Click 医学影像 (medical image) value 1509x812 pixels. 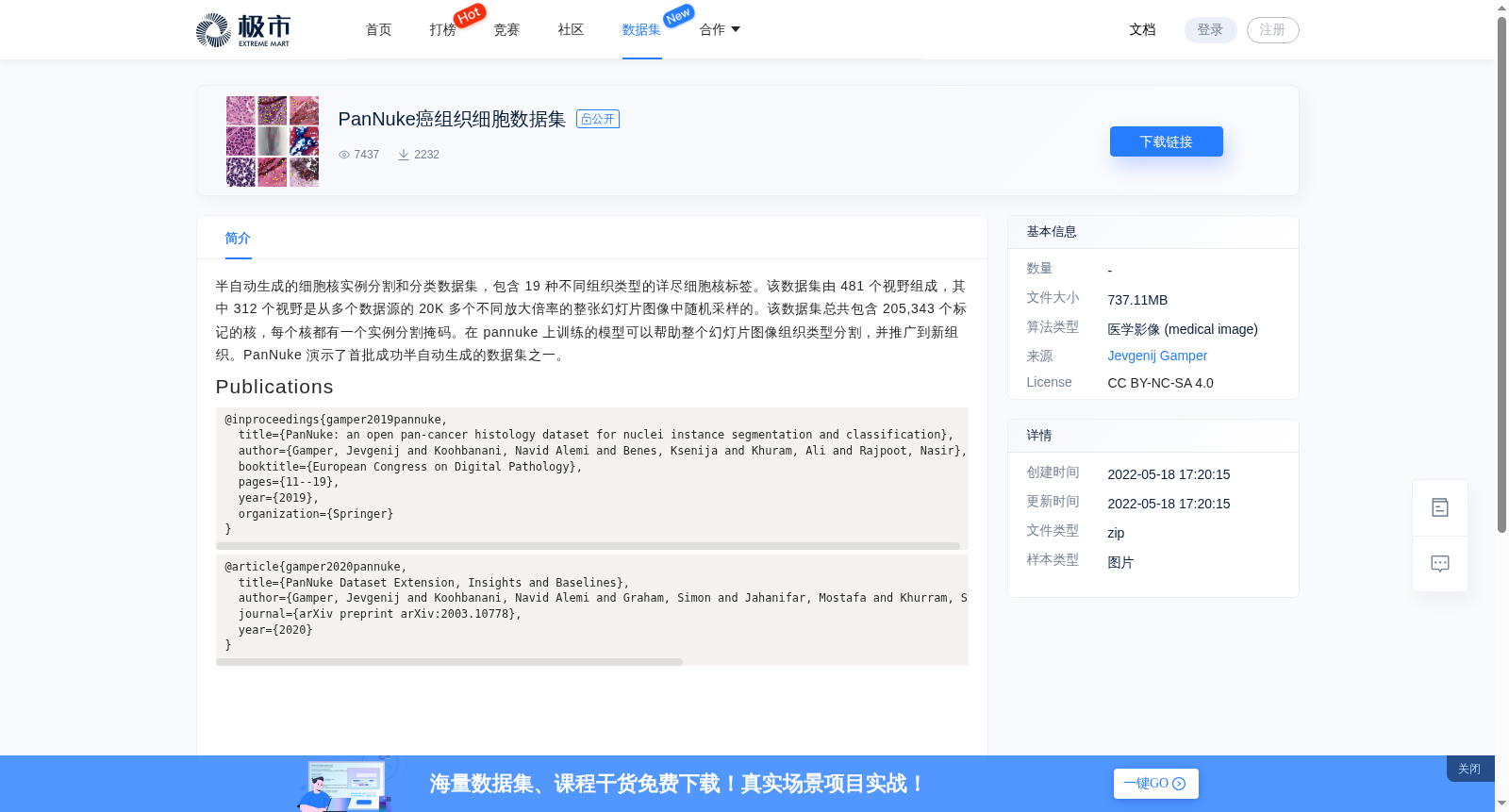pos(1183,329)
